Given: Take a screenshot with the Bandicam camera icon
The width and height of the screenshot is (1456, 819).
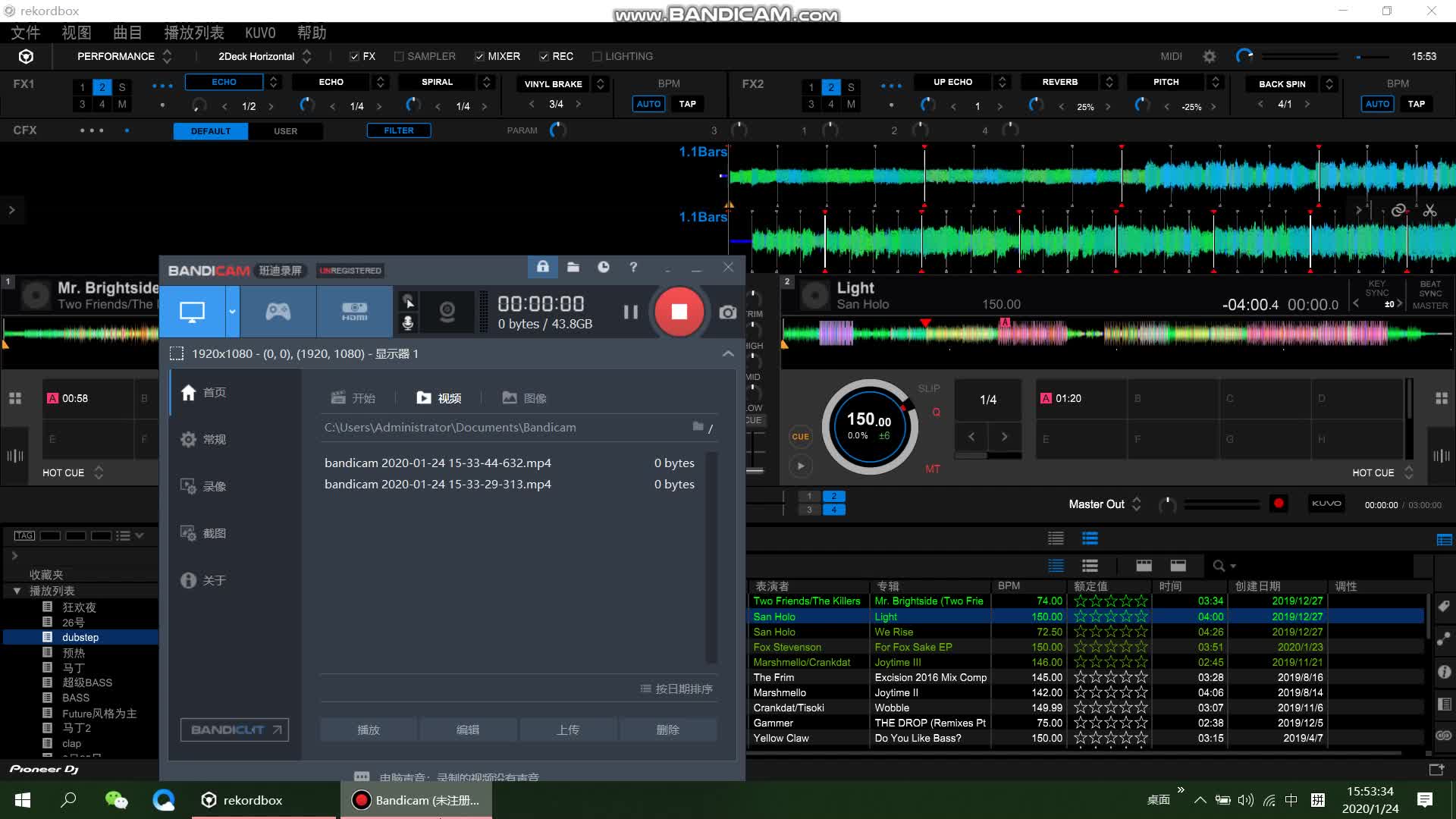Looking at the screenshot, I should (727, 312).
